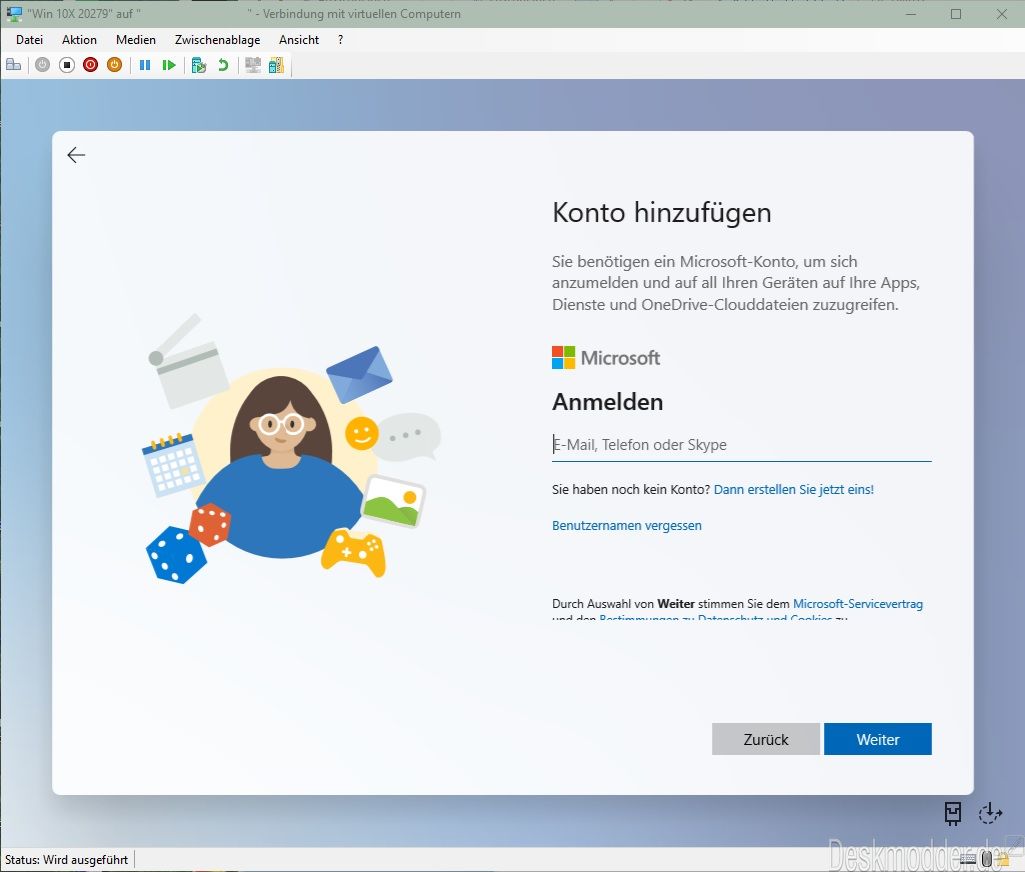Open the Zwischenablage menu
Screen dimensions: 1025x872
tap(217, 40)
